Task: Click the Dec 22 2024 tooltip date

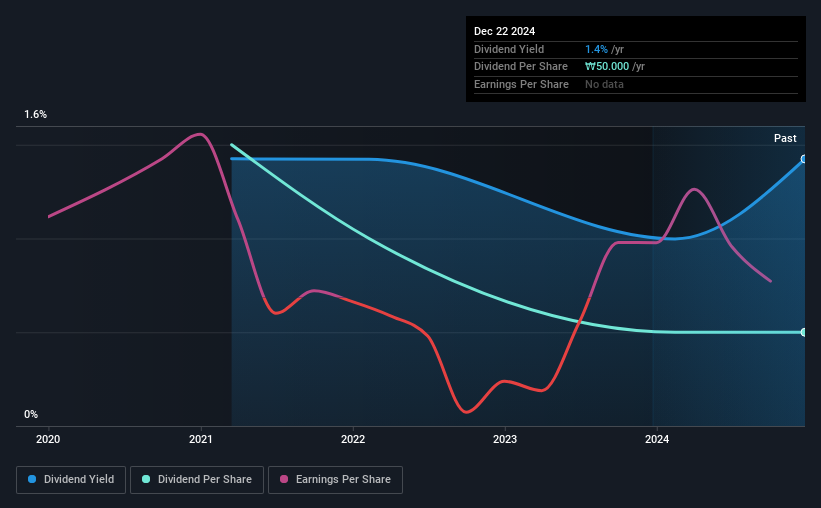Action: coord(504,31)
